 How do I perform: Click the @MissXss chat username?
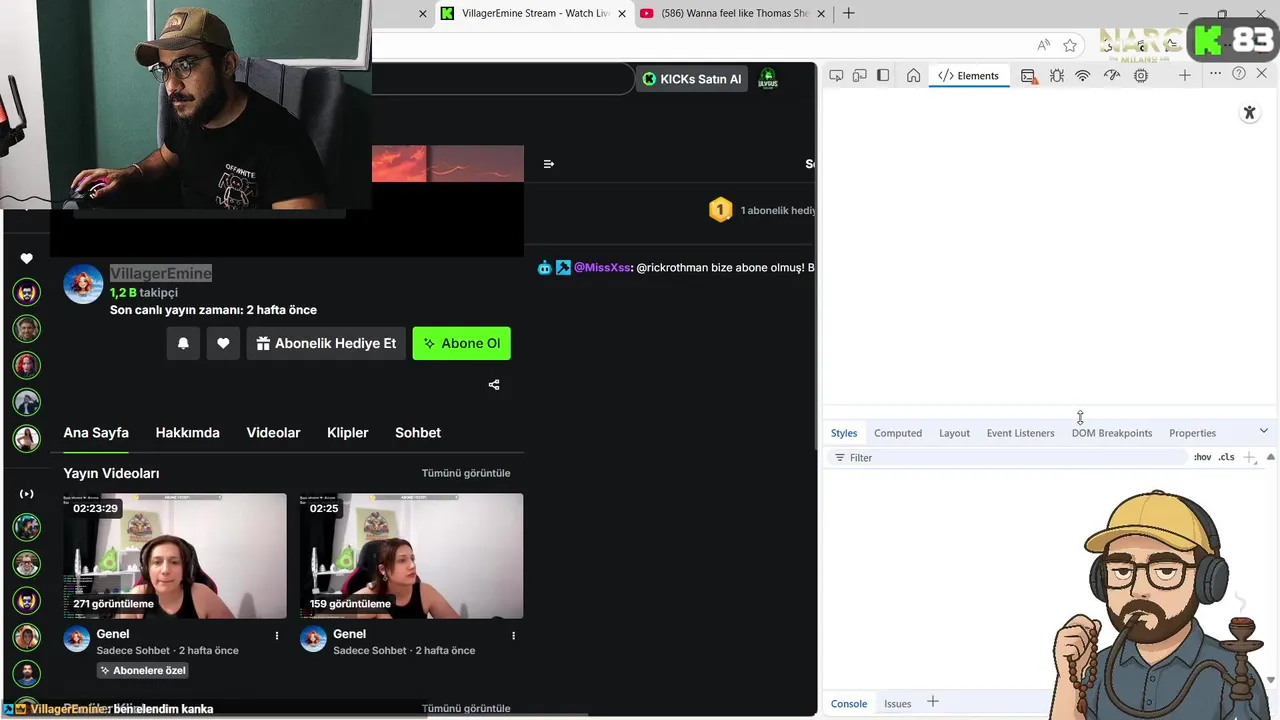point(602,268)
